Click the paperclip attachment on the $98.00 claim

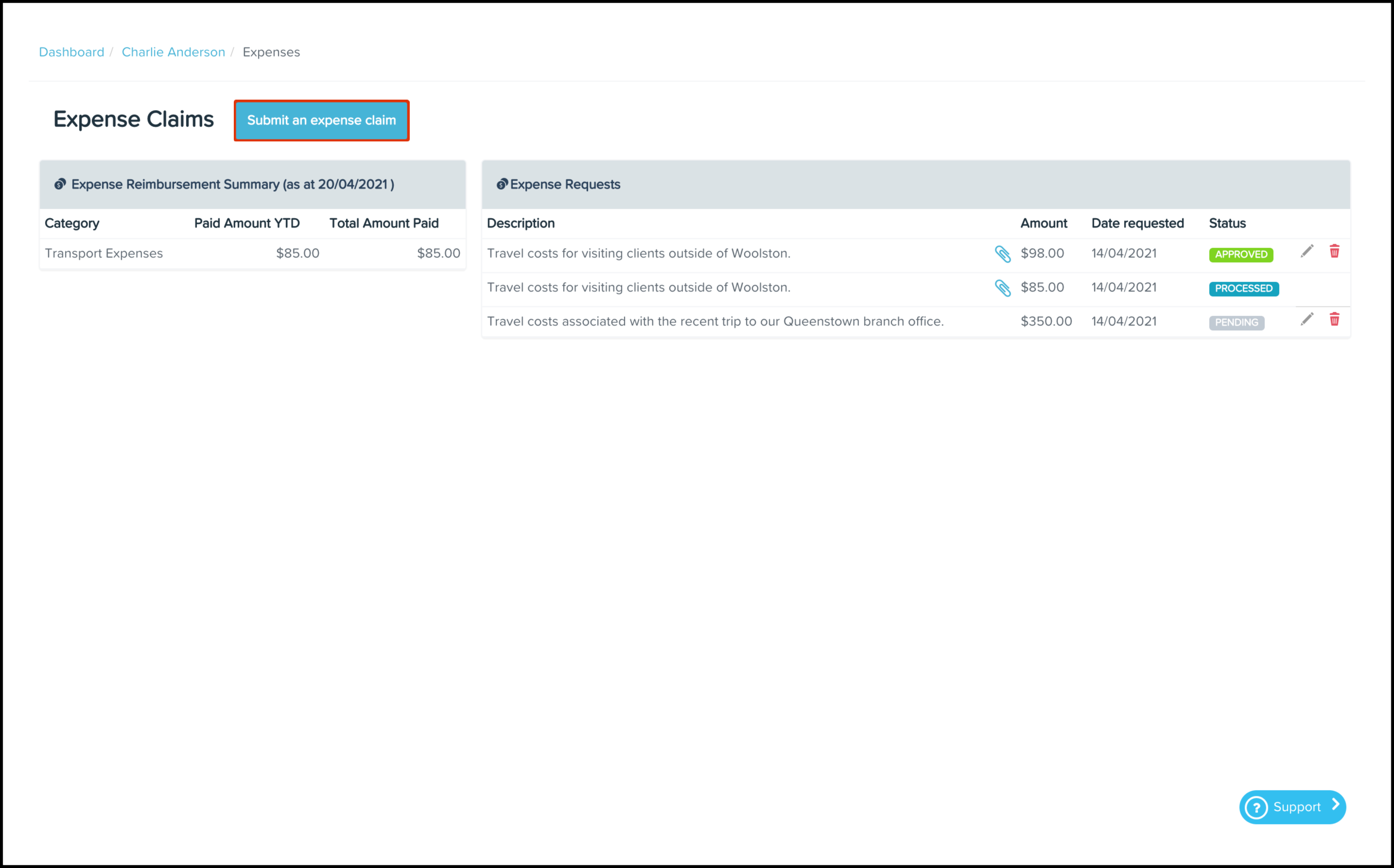[1002, 254]
